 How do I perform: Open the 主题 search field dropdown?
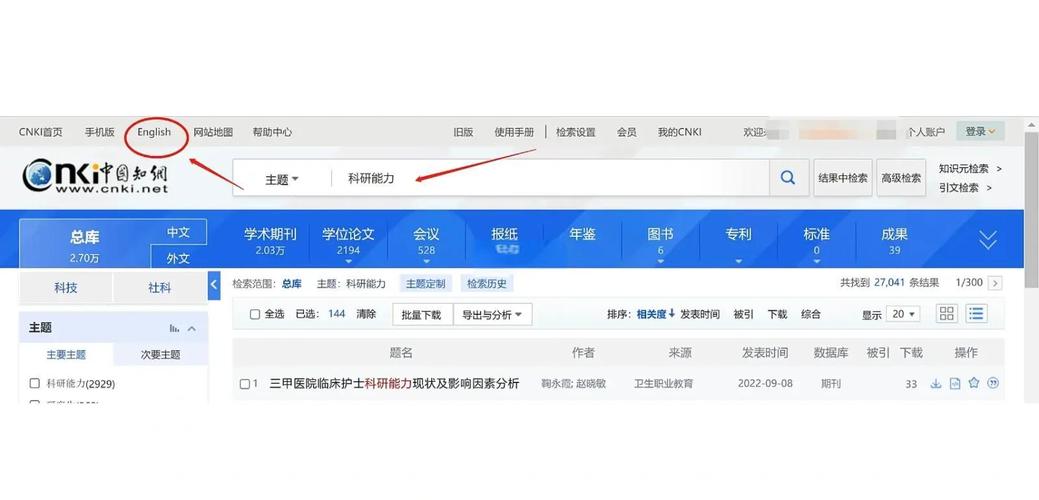[282, 179]
